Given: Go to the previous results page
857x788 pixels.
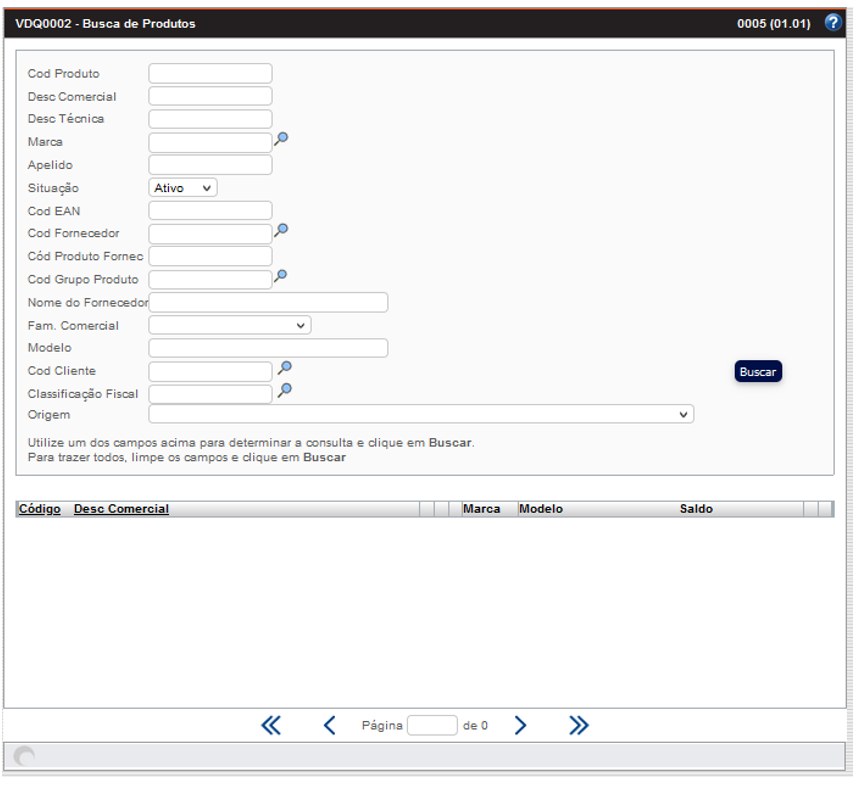Looking at the screenshot, I should (x=329, y=726).
